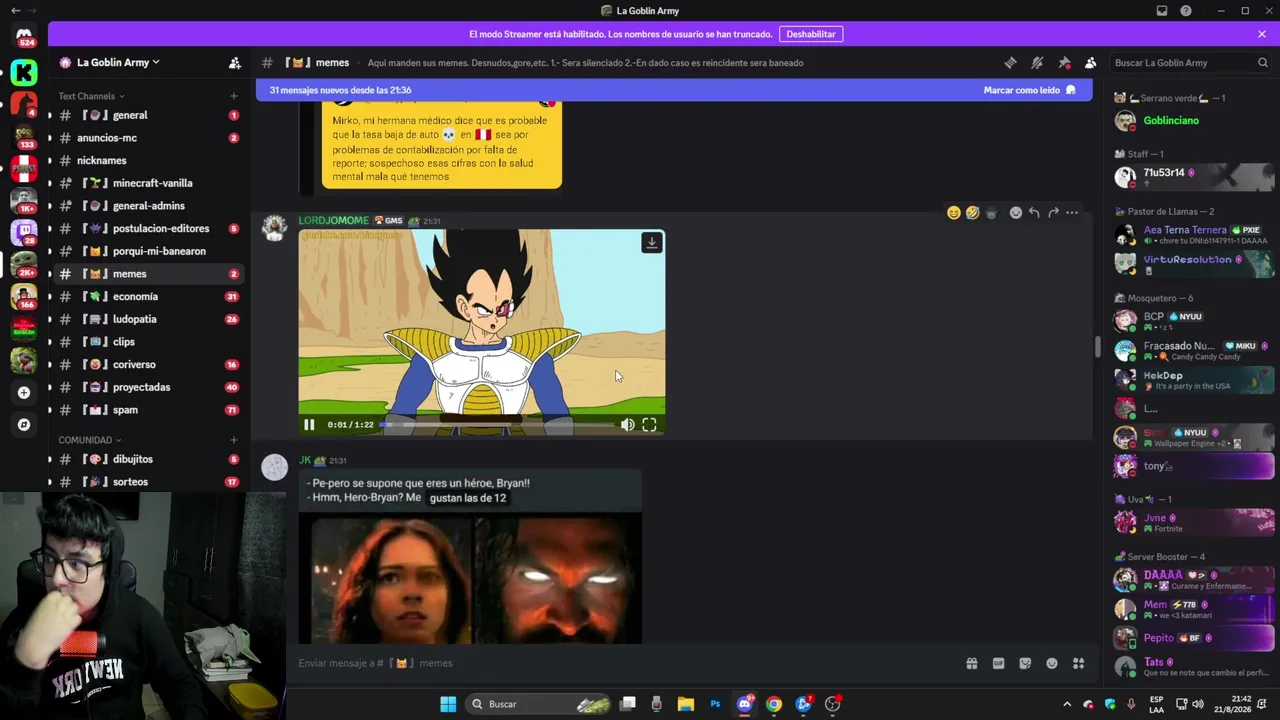Image resolution: width=1280 pixels, height=720 pixels.
Task: Click the search magnifier icon
Action: [x=1263, y=63]
